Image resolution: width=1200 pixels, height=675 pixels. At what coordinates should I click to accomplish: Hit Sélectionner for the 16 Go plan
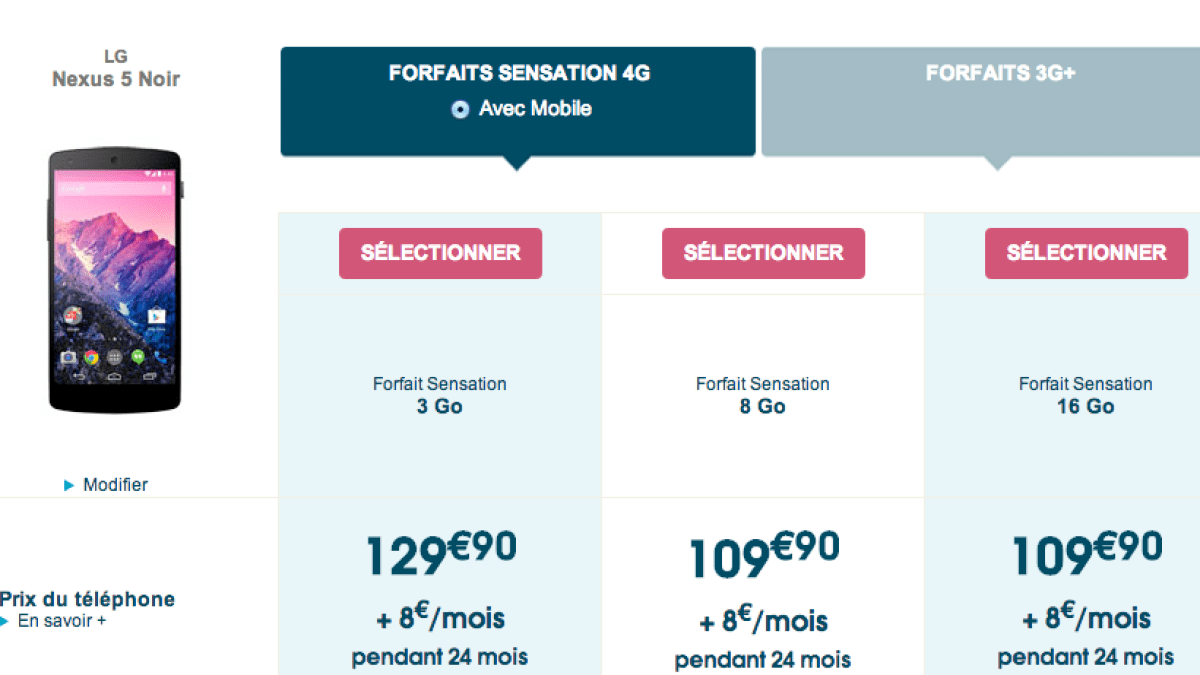point(1086,253)
